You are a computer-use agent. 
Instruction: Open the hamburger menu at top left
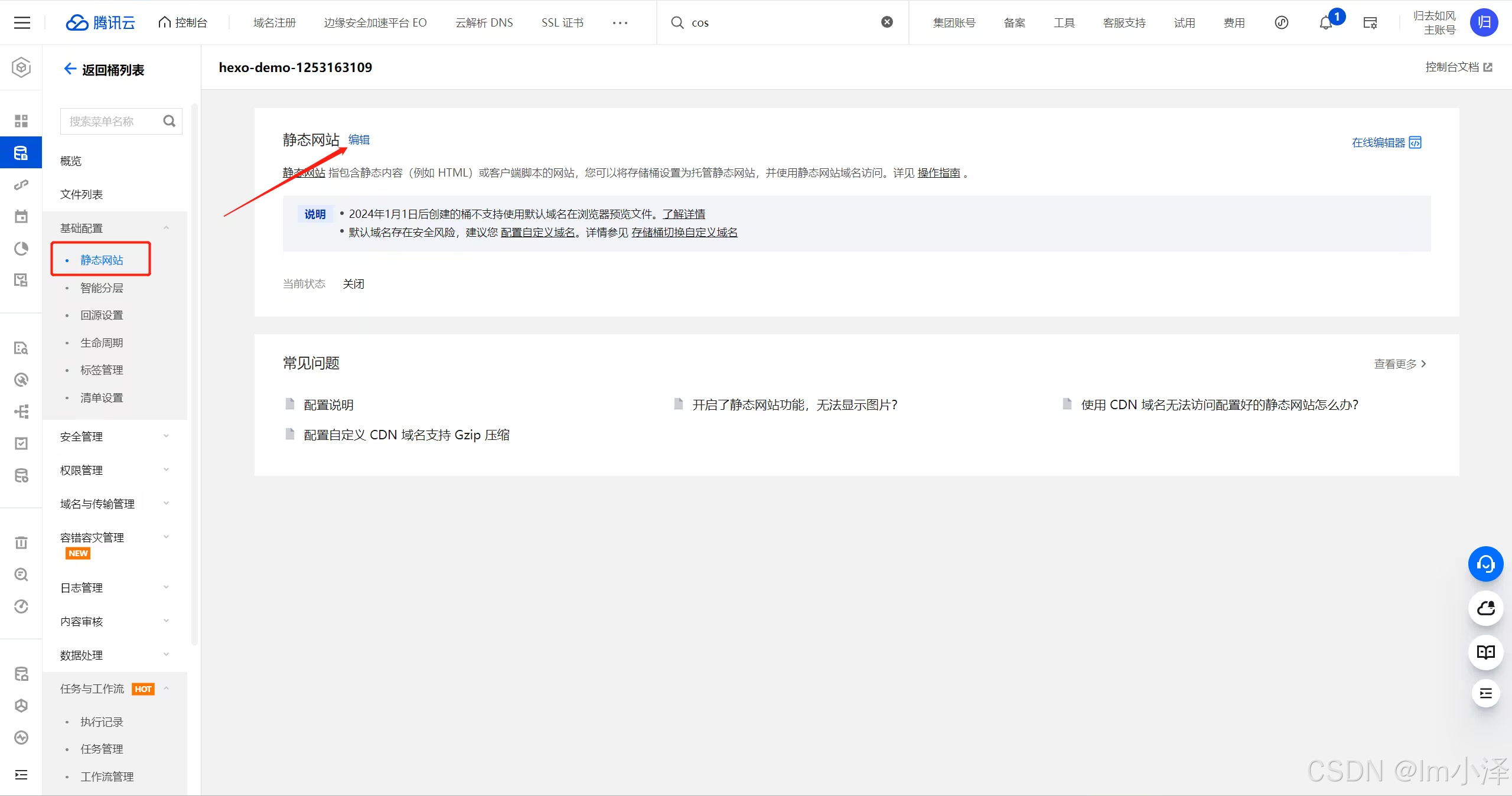[22, 22]
